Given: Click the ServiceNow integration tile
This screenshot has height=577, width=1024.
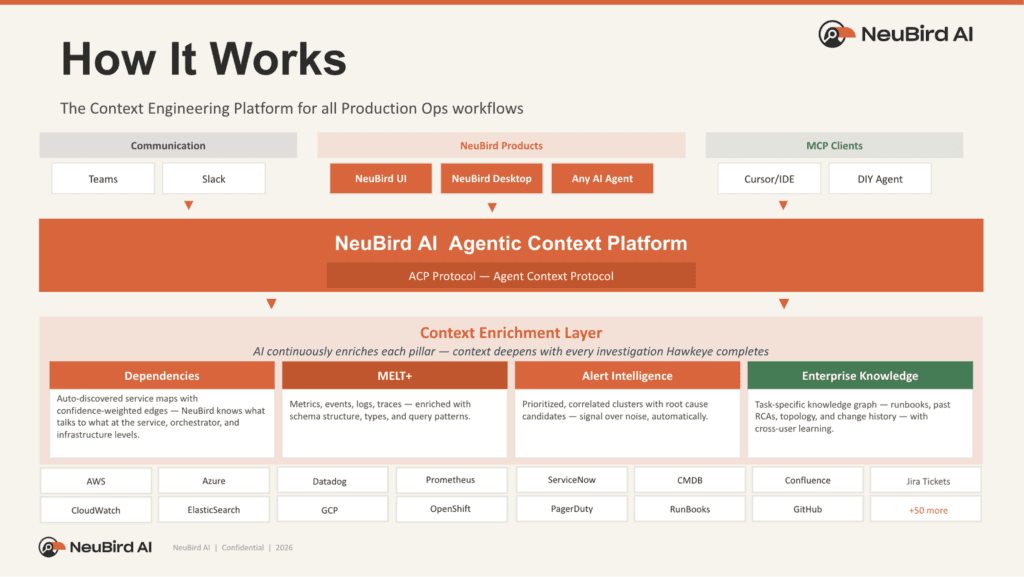Looking at the screenshot, I should click(x=571, y=480).
